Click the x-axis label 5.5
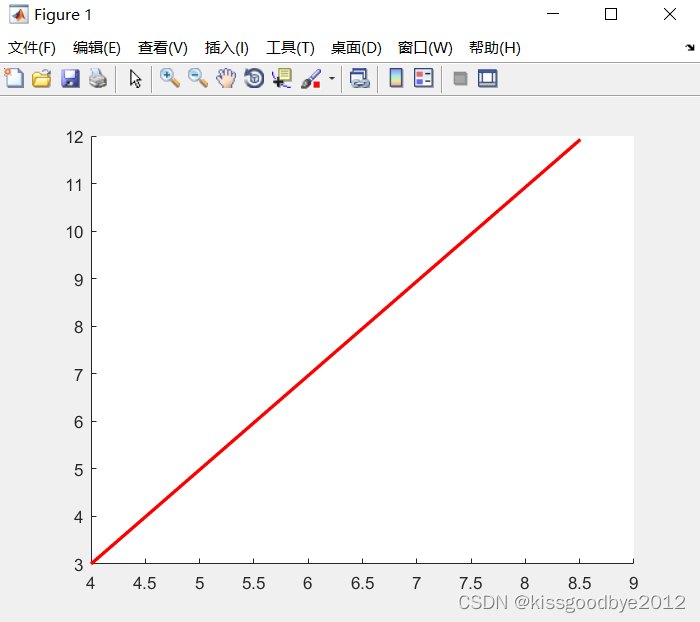 (x=254, y=583)
